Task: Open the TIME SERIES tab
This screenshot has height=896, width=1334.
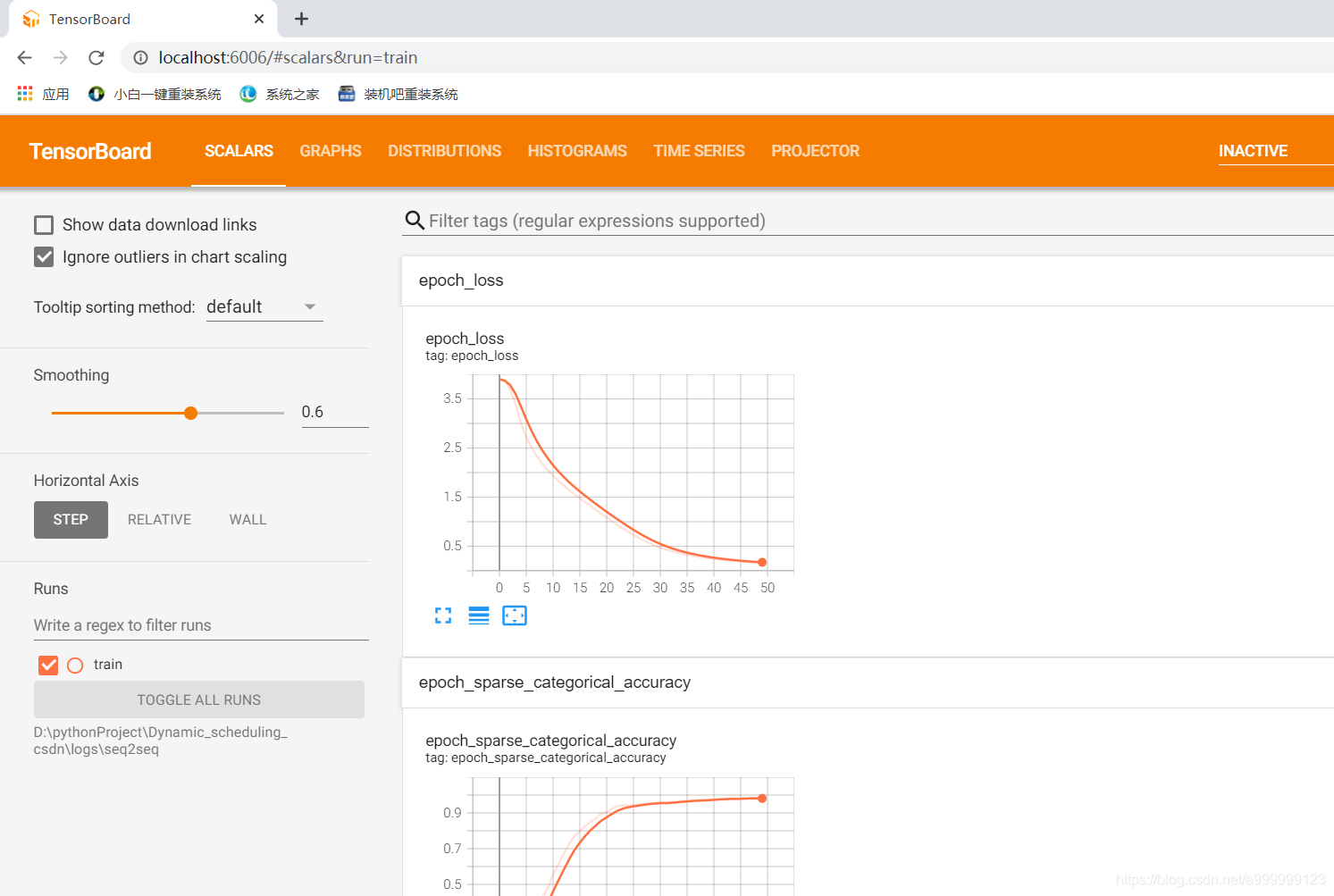Action: [699, 151]
